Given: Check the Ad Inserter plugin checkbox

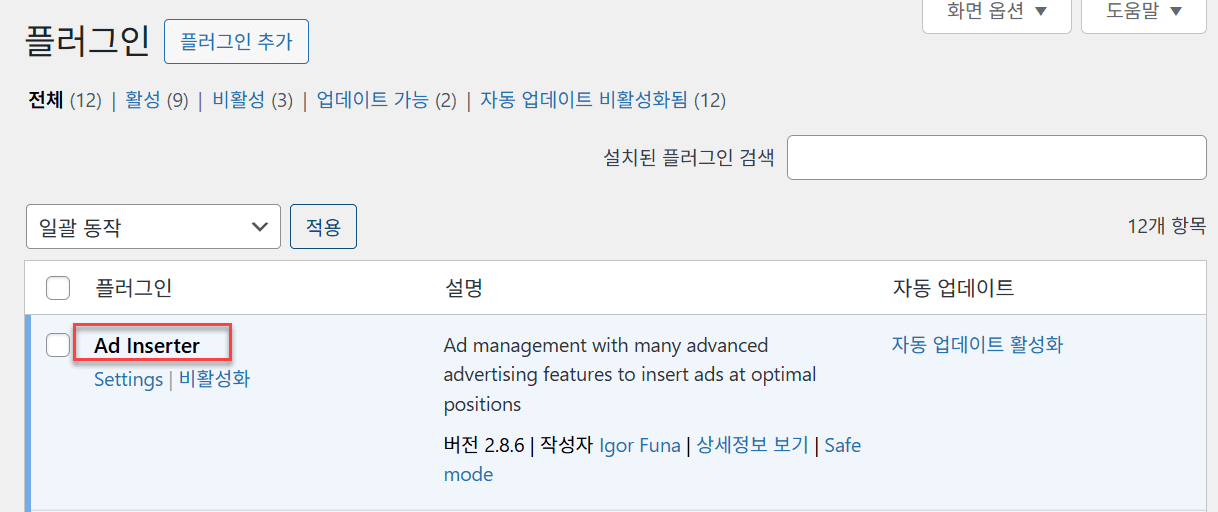Looking at the screenshot, I should pyautogui.click(x=58, y=345).
